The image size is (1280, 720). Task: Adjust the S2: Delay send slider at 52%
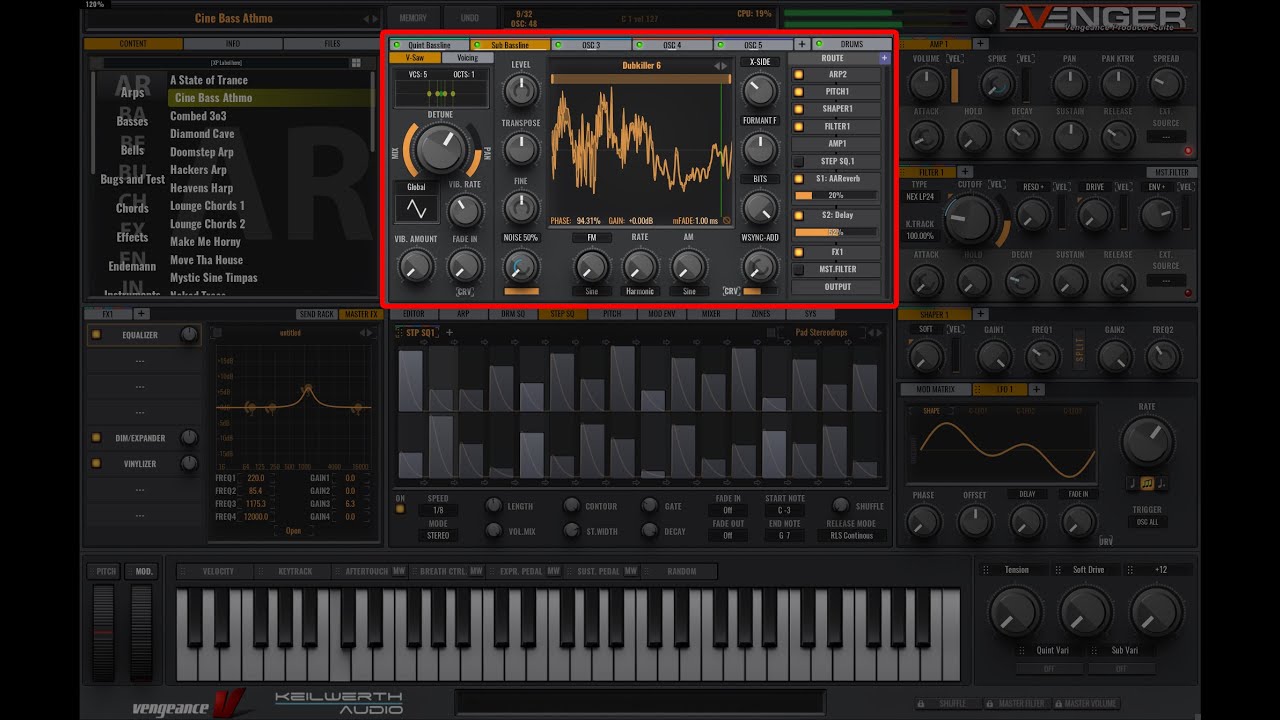[836, 232]
